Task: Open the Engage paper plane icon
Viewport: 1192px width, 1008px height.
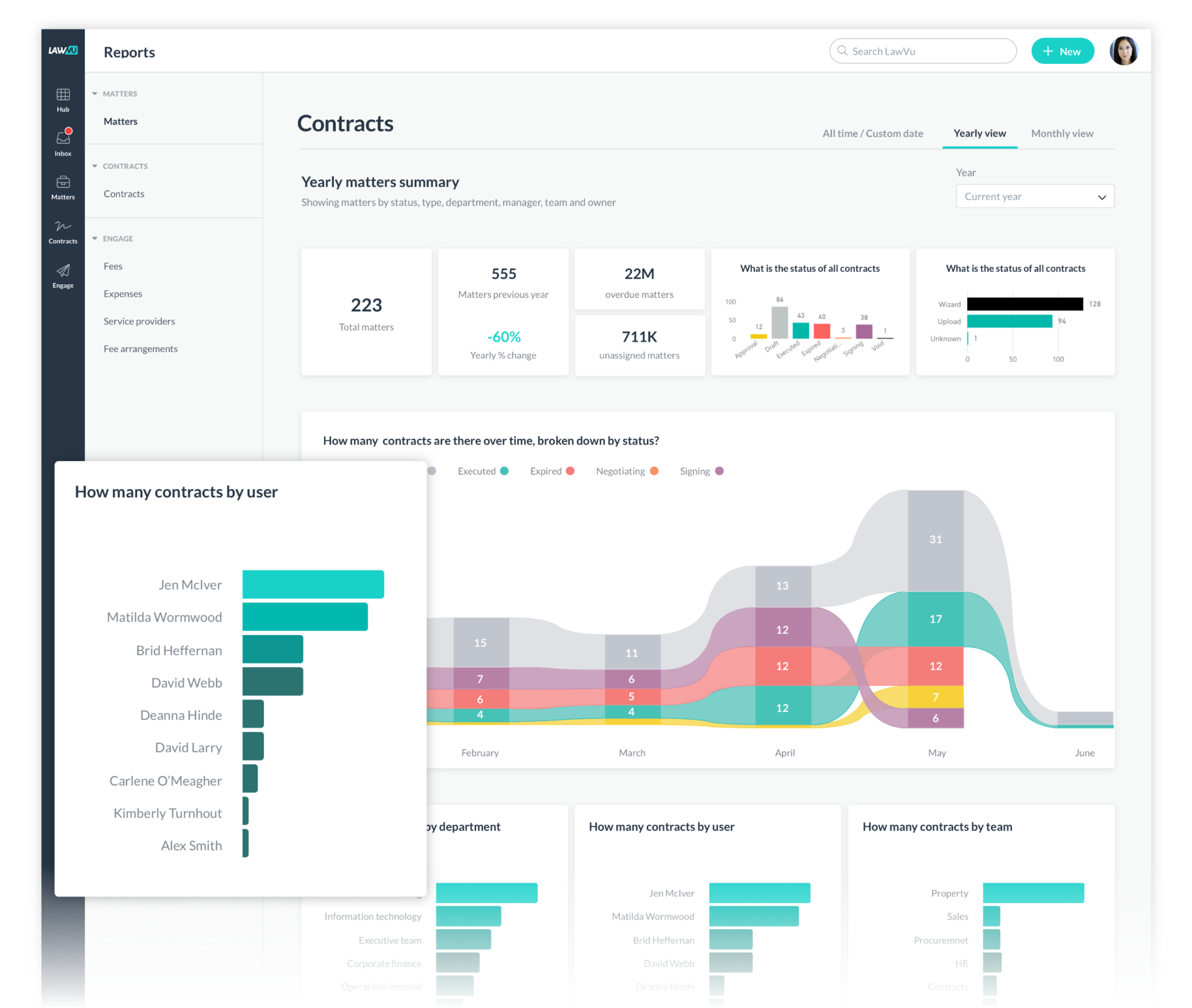Action: (63, 271)
